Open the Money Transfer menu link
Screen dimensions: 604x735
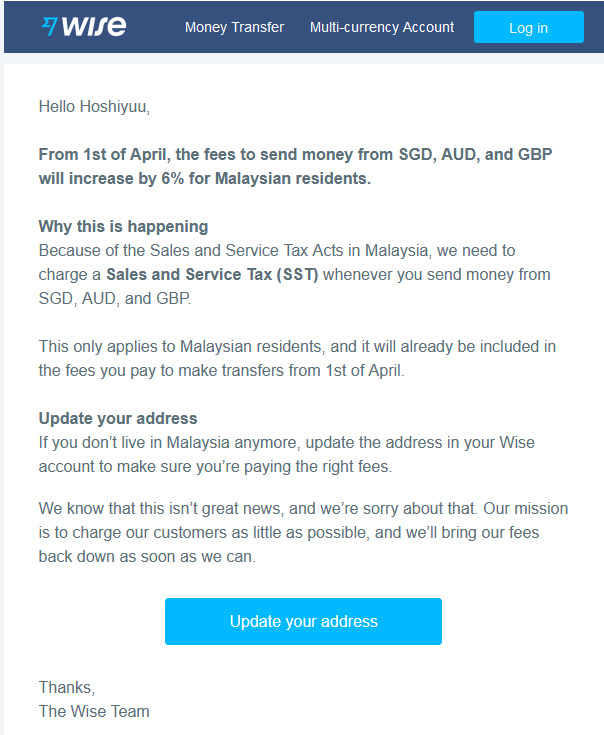tap(234, 27)
